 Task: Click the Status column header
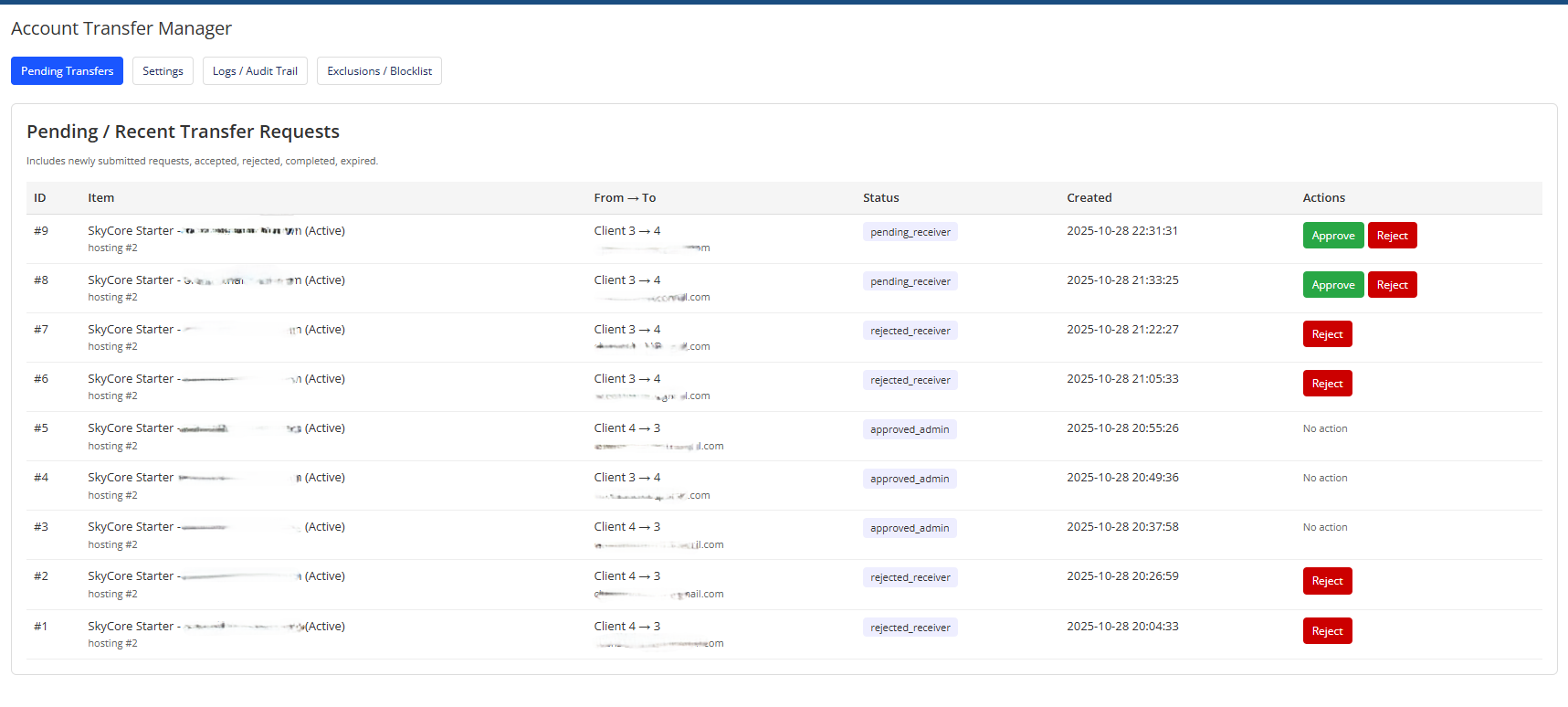coord(880,198)
